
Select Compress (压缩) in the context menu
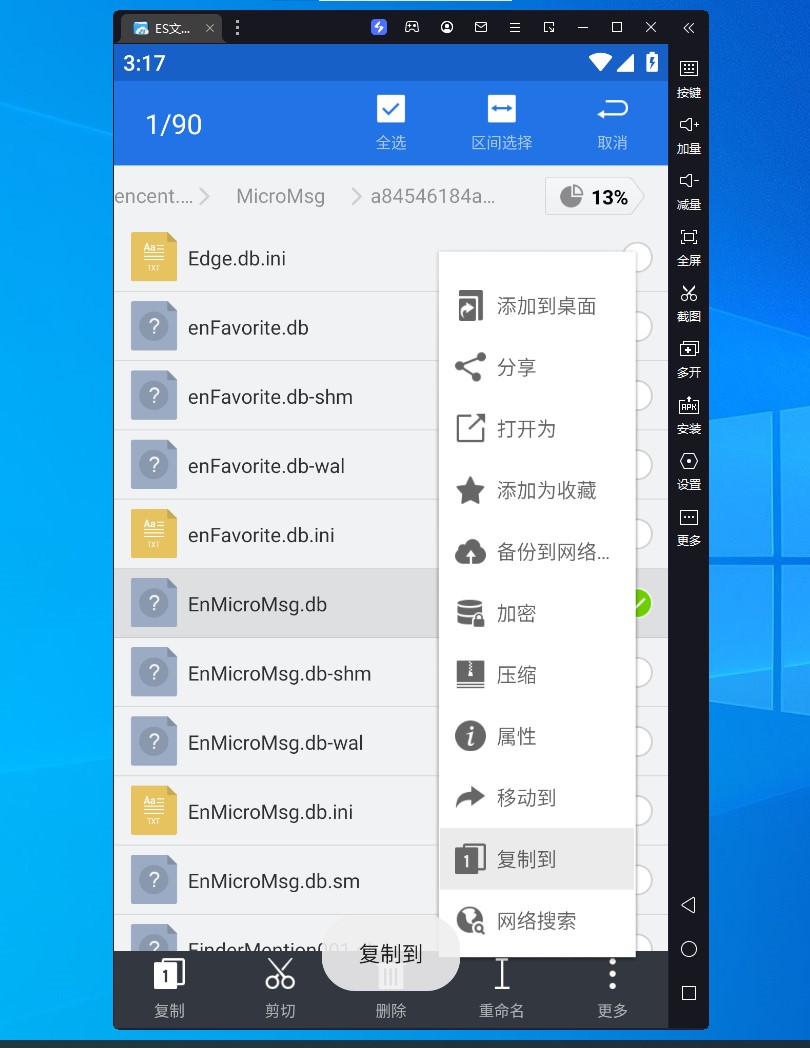[537, 675]
